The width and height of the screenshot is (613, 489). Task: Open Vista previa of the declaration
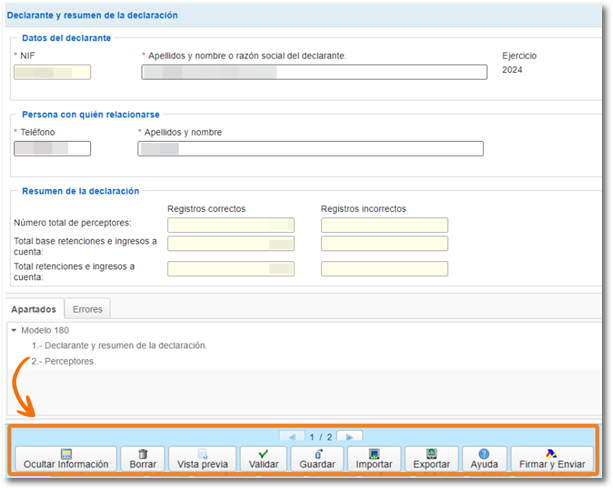(203, 459)
